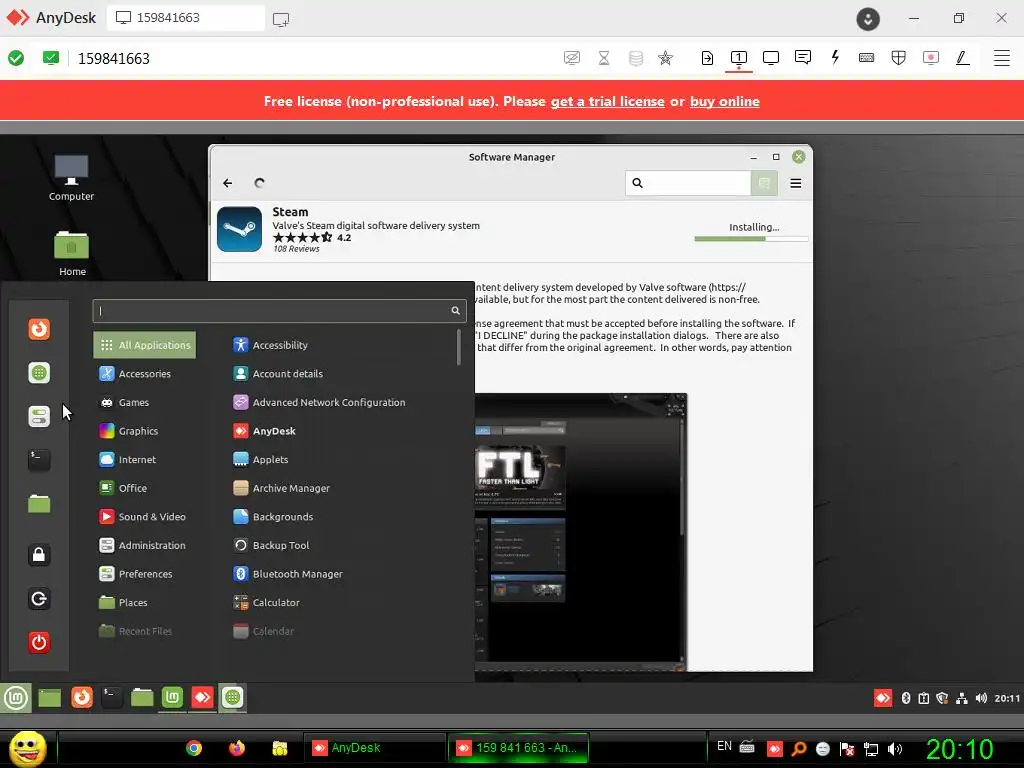Viewport: 1024px width, 768px height.
Task: Click the volume tray icon on Mint panel
Action: 981,698
